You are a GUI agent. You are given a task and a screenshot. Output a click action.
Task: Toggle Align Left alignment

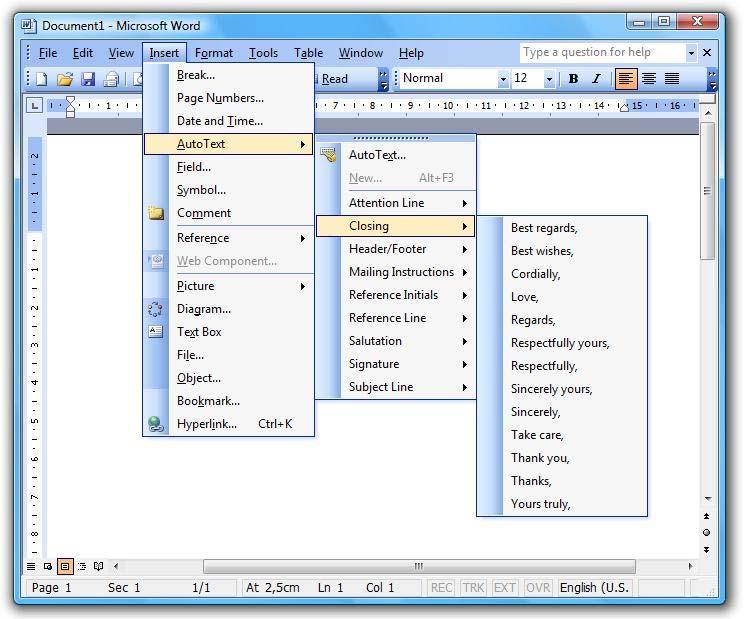625,78
